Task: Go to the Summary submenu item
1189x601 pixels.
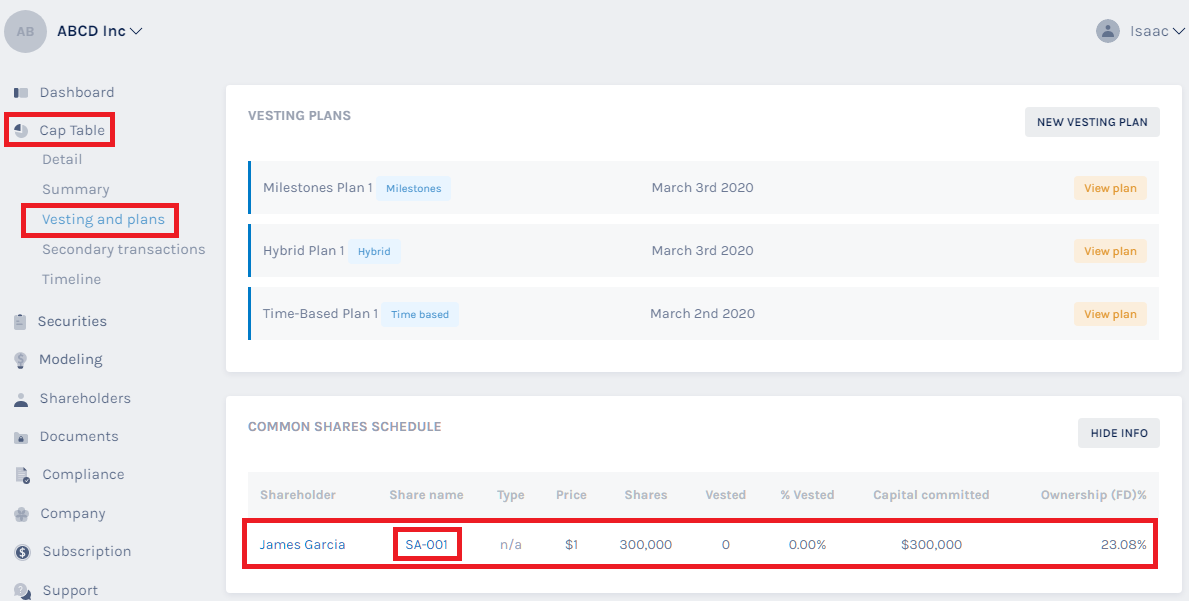Action: pos(76,189)
